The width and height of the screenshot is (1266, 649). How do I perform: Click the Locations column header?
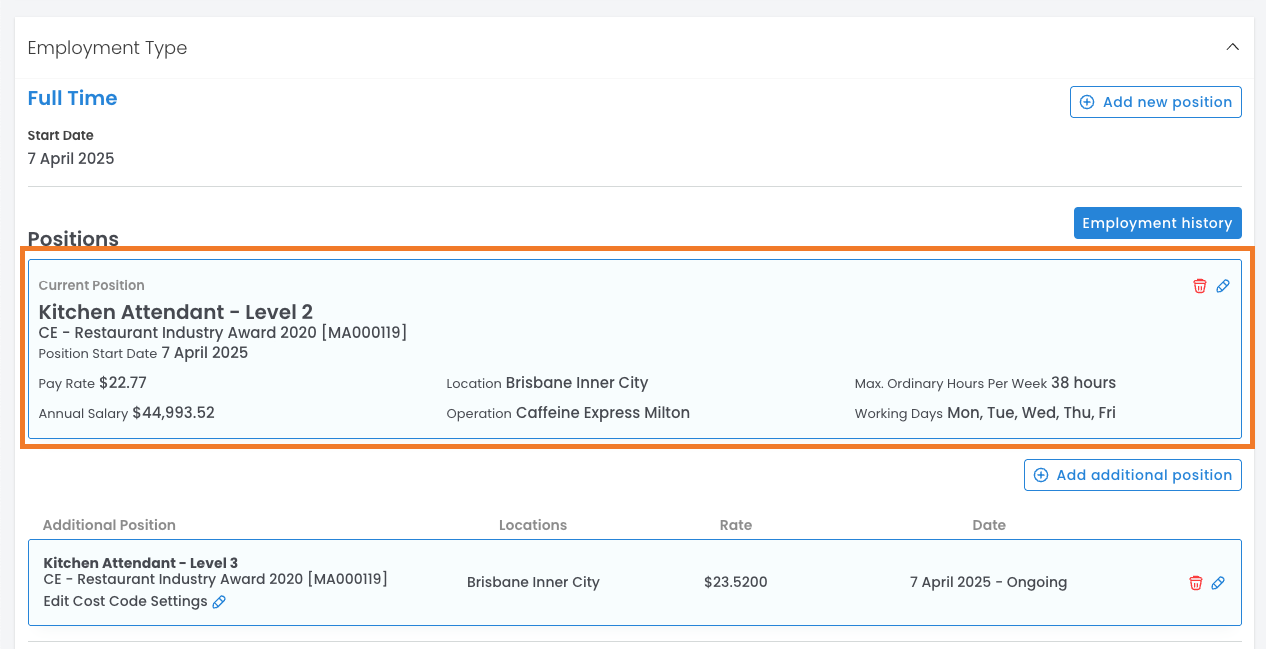click(x=532, y=525)
